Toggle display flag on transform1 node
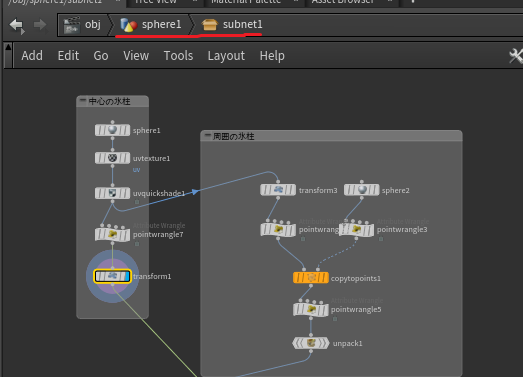This screenshot has height=377, width=523. [x=126, y=276]
